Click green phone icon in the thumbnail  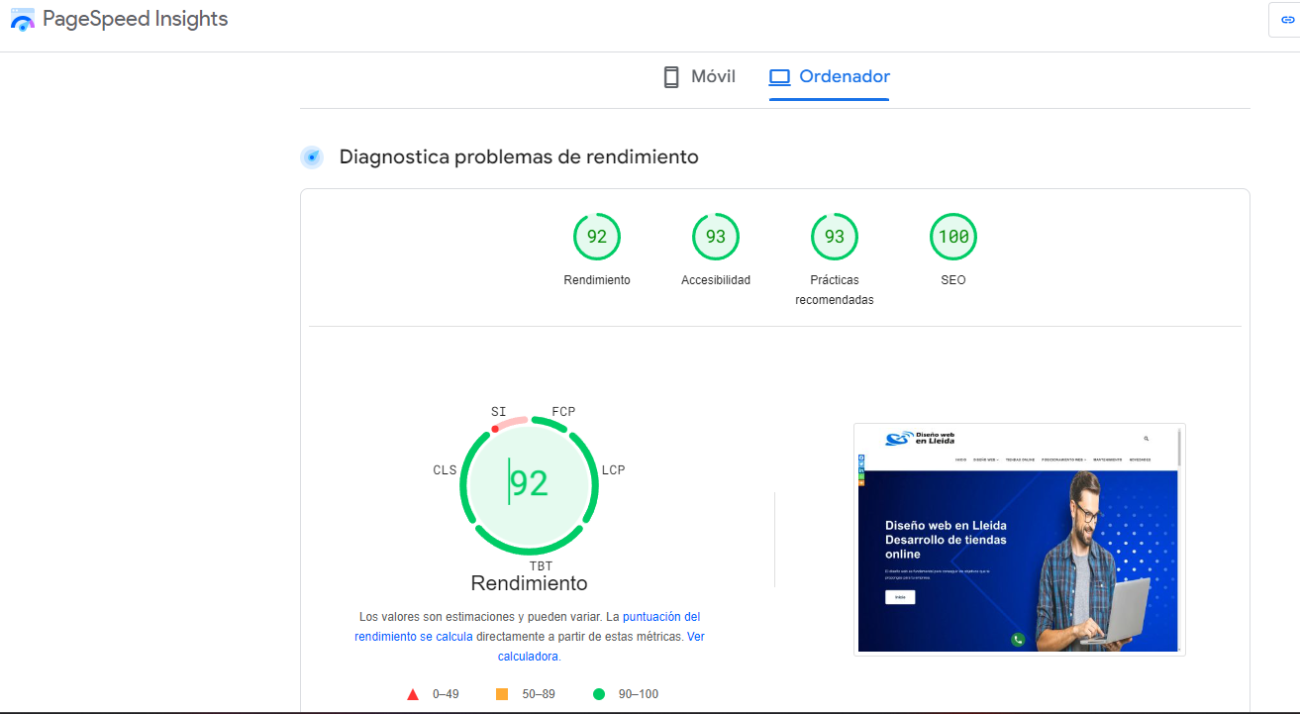click(1018, 640)
